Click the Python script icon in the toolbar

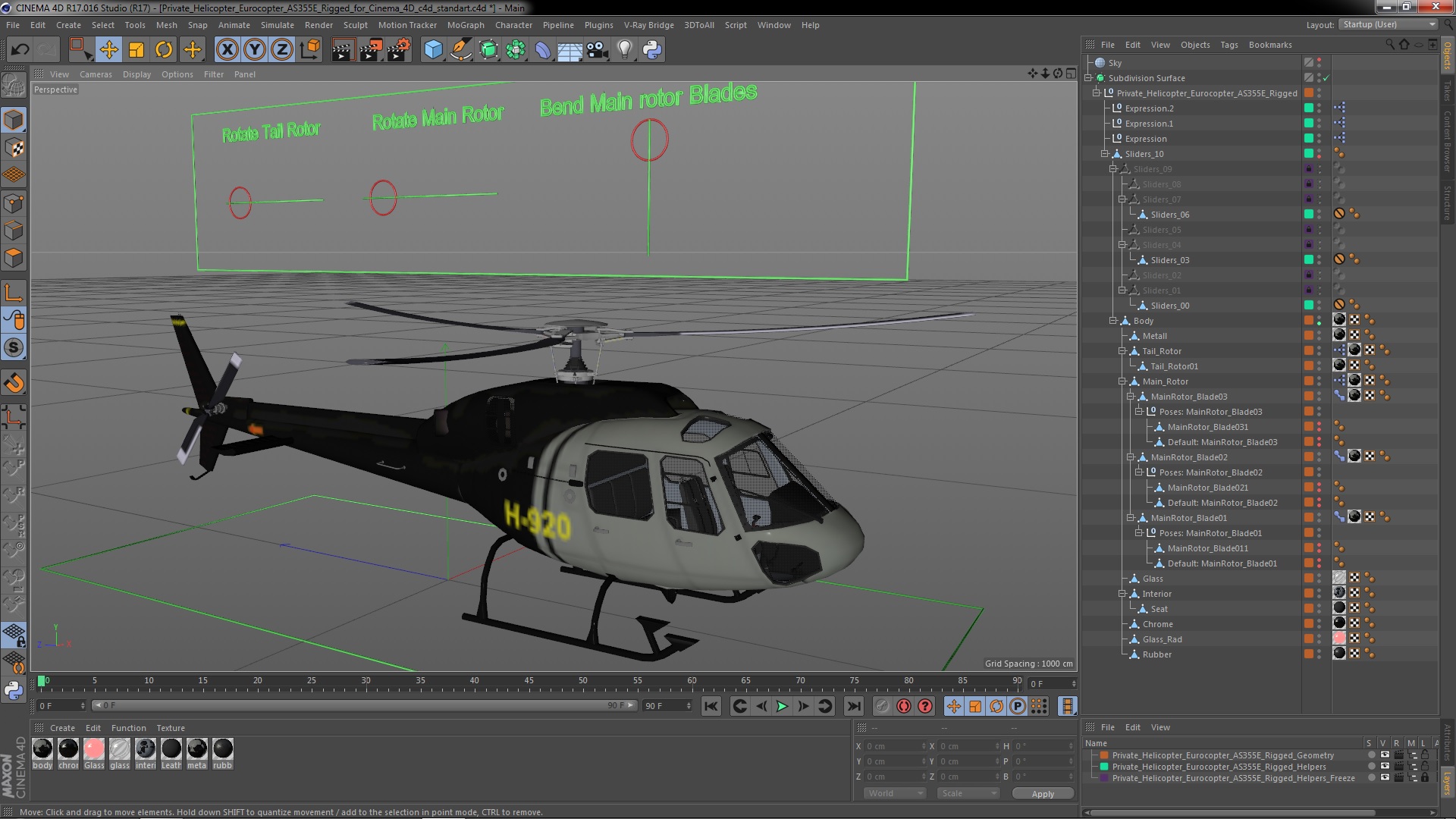coord(652,50)
